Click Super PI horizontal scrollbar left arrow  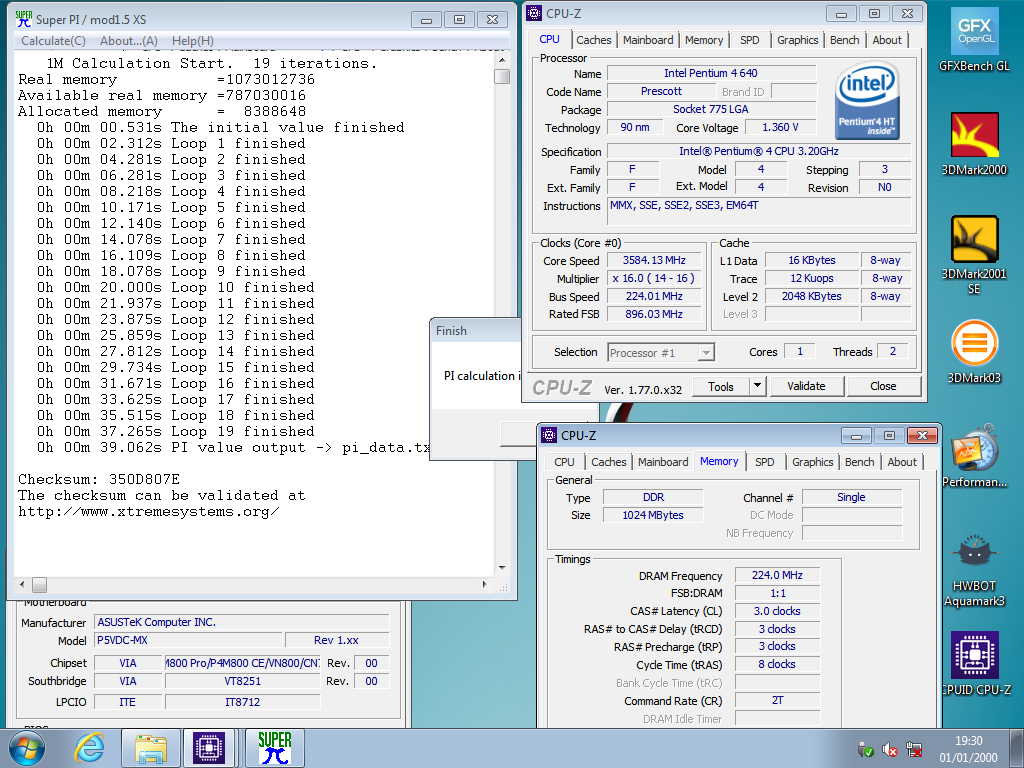click(x=22, y=584)
